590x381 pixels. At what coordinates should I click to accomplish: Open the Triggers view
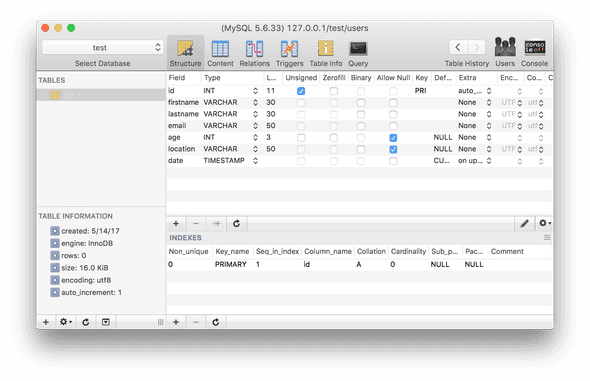pyautogui.click(x=289, y=53)
